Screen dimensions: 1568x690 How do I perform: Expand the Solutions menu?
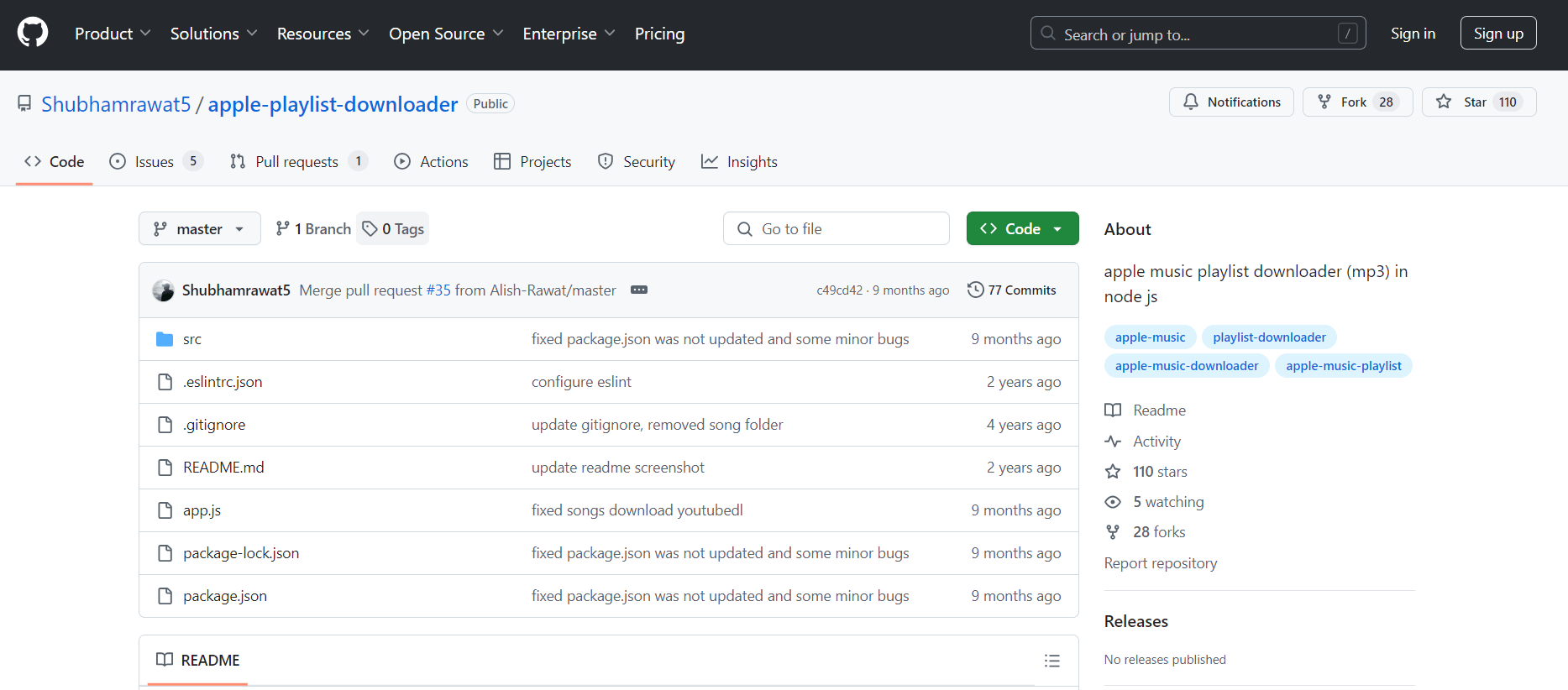pyautogui.click(x=213, y=34)
